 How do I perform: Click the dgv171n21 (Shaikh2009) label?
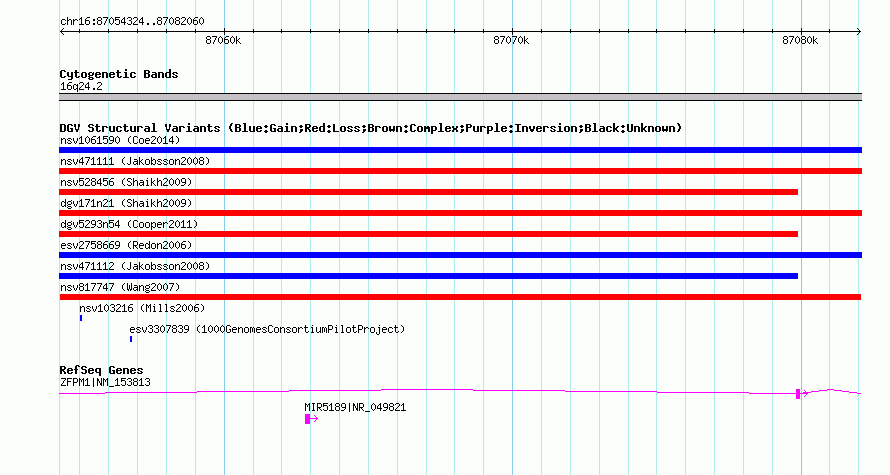click(126, 203)
